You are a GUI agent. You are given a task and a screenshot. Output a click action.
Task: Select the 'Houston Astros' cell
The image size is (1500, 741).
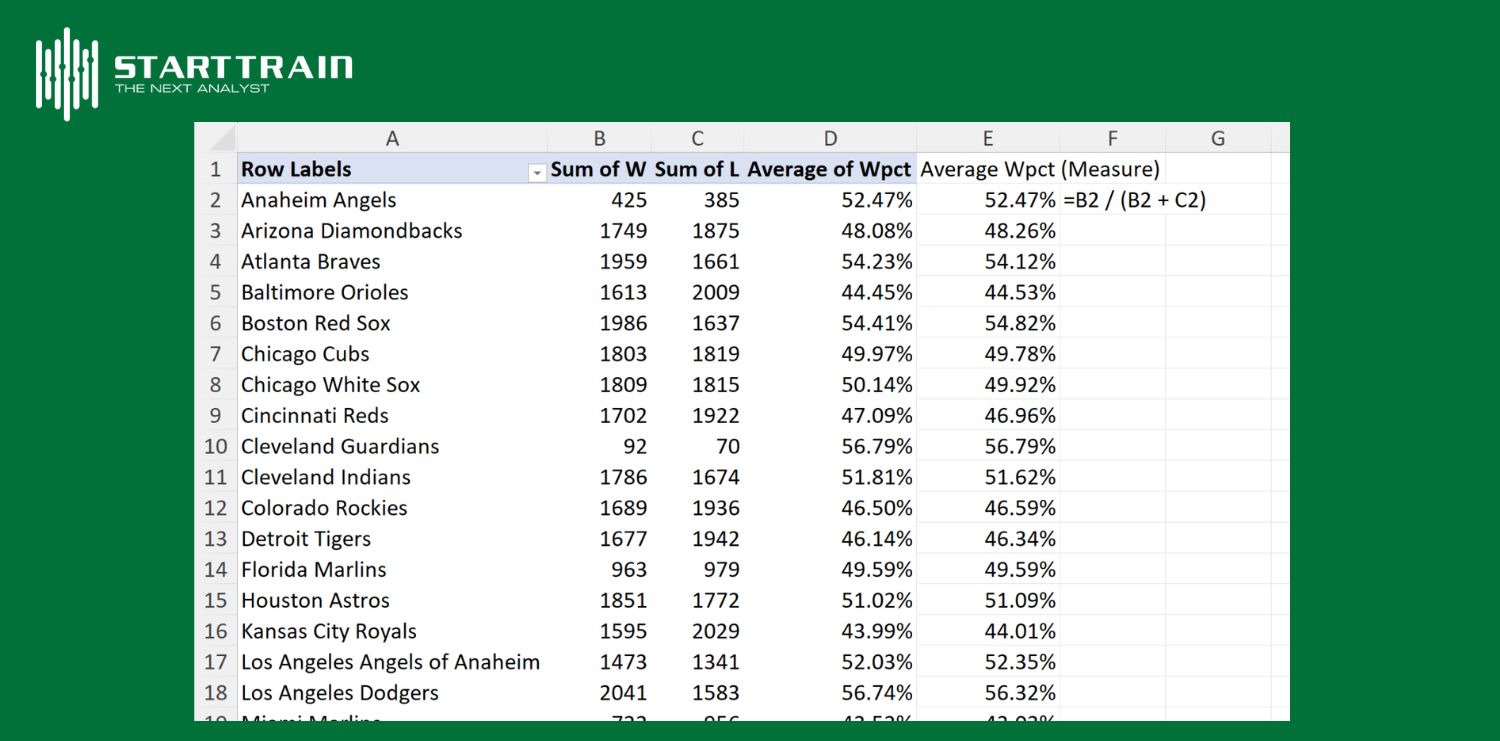[x=392, y=600]
